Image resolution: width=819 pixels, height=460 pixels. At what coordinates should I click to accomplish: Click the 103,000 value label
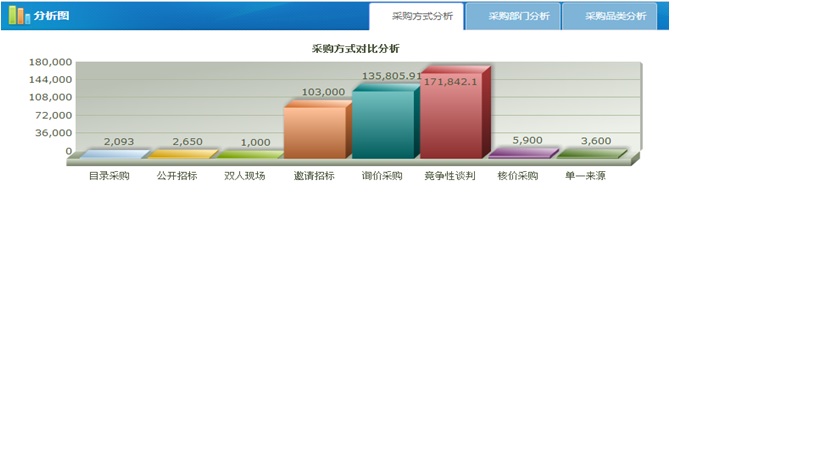coord(323,92)
